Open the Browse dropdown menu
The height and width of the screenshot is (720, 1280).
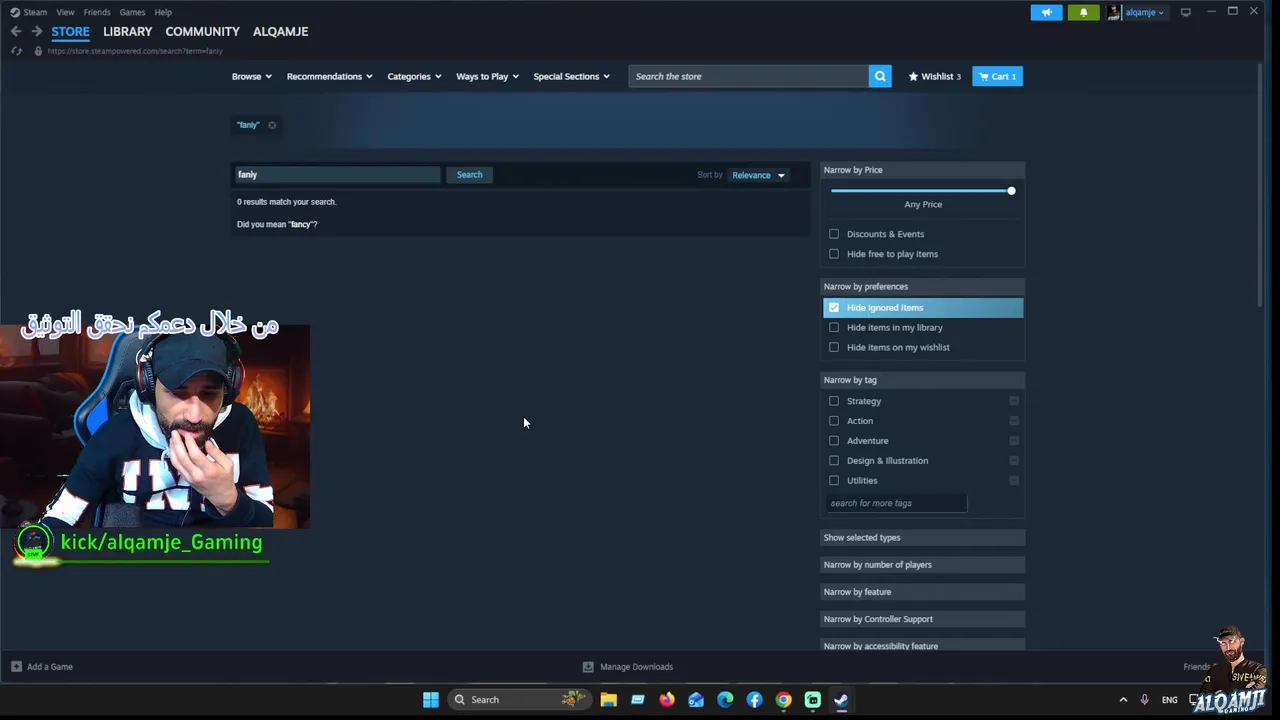click(x=252, y=76)
